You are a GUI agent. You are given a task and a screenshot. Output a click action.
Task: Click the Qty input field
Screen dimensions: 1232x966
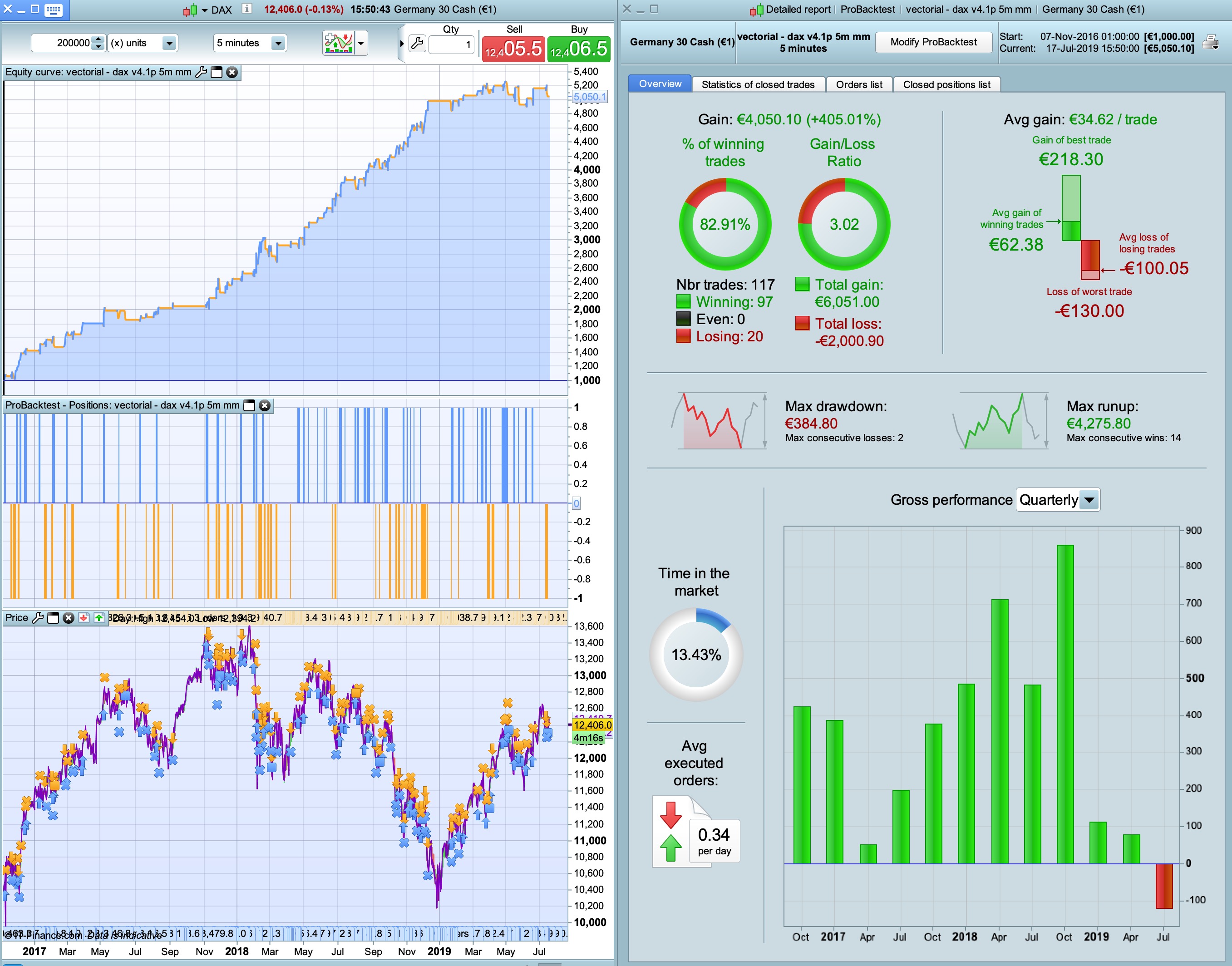pyautogui.click(x=451, y=44)
